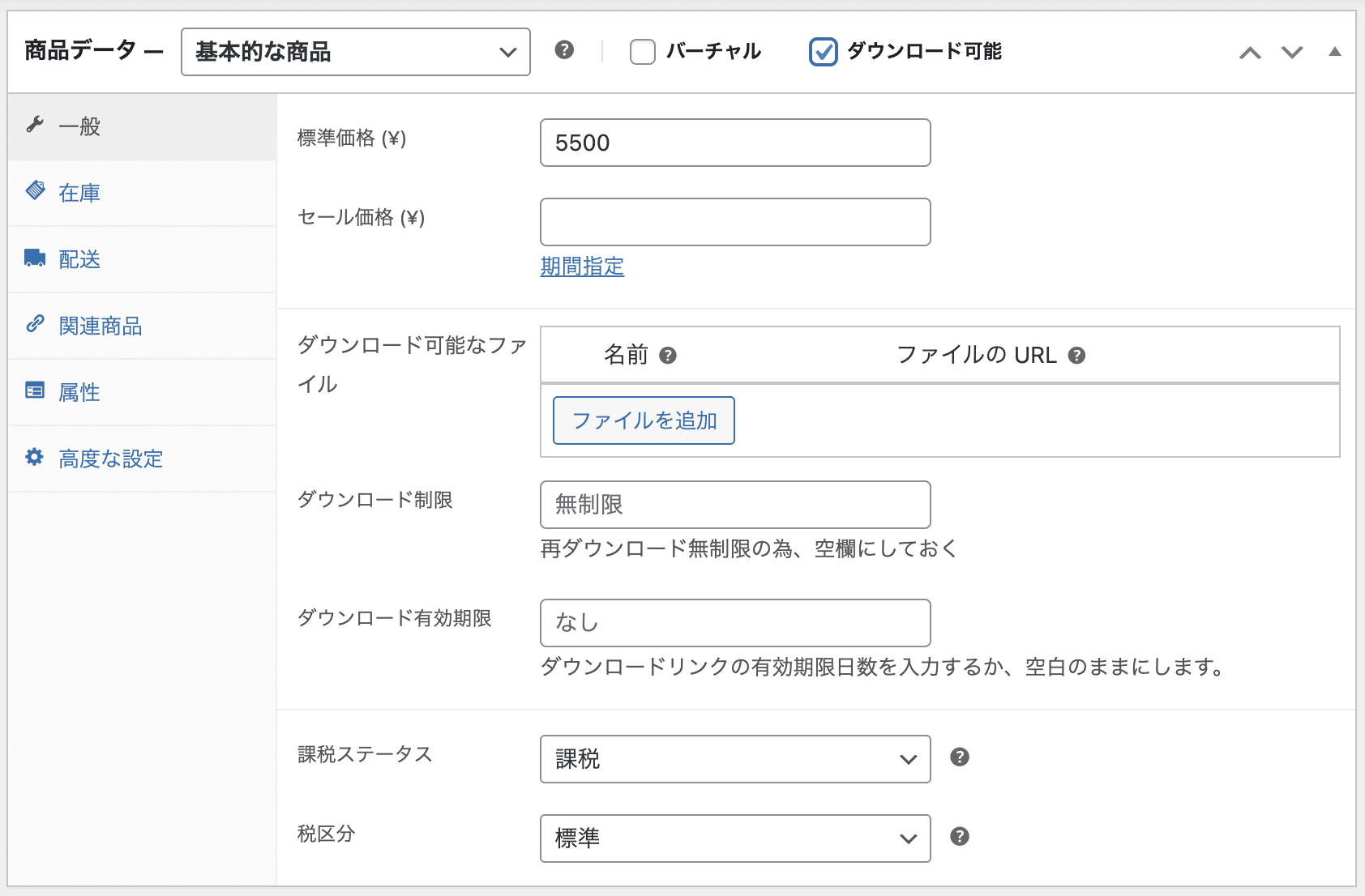Screen dimensions: 1365x896
Task: Click the move panel up arrow icon
Action: 1250,53
